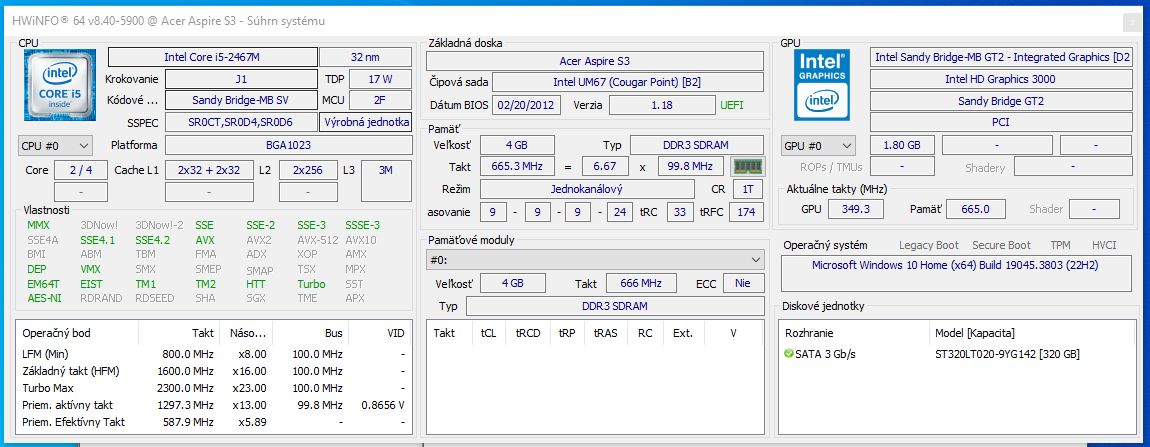Click the Rozhranie column header
Viewport: 1150px width, 447px height.
tap(854, 333)
